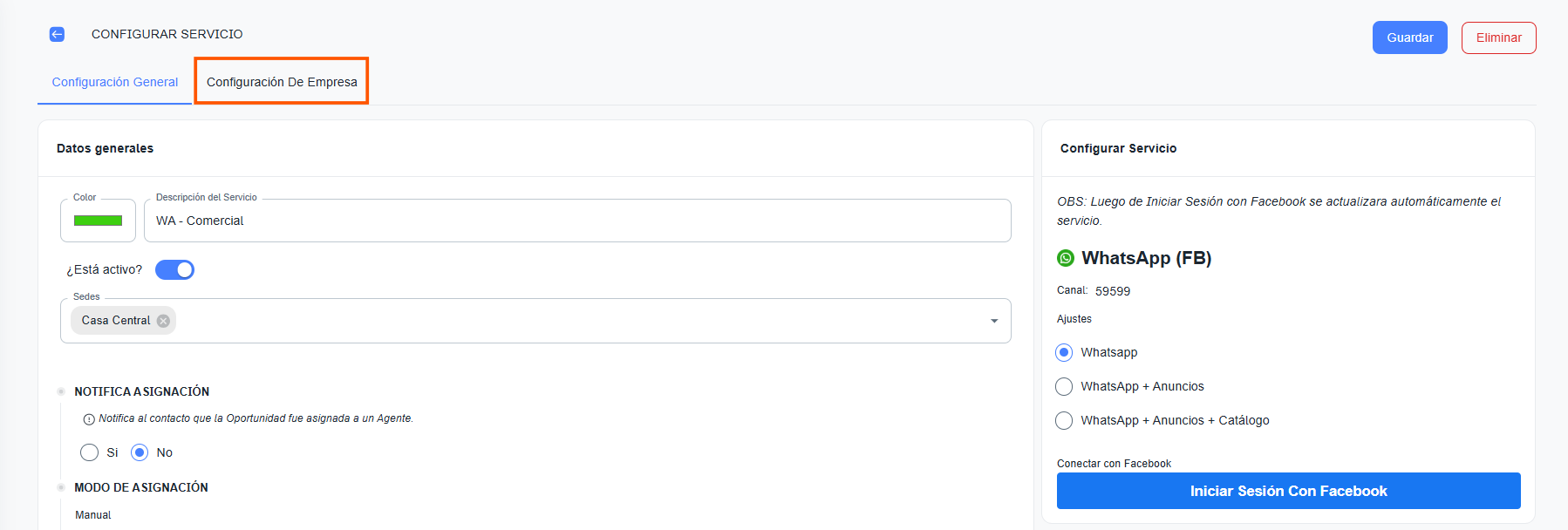This screenshot has height=530, width=1568.
Task: Click the Descripción del Servicio field
Action: tap(576, 221)
